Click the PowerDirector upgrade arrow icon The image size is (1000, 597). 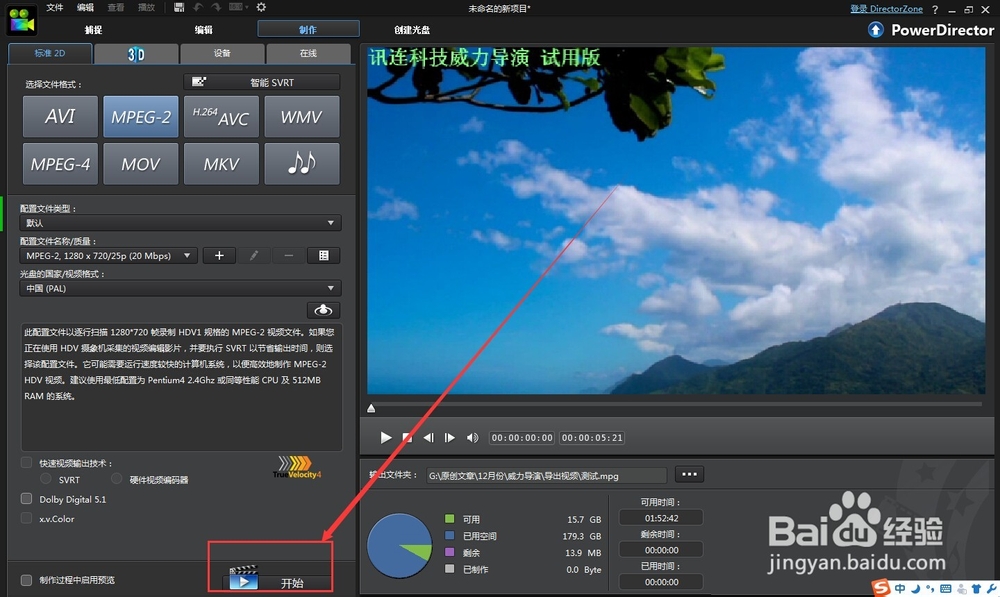pyautogui.click(x=876, y=30)
